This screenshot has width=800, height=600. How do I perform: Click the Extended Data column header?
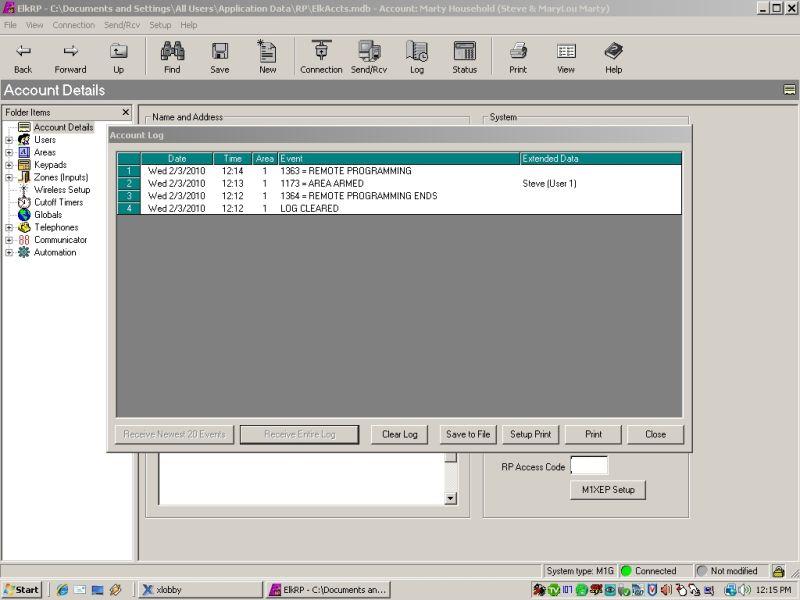tap(601, 159)
